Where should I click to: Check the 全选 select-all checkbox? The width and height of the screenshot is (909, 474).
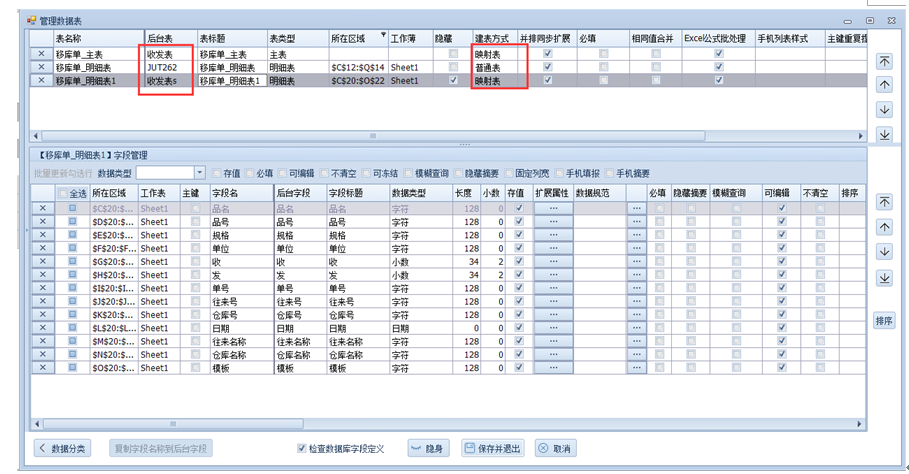[x=64, y=193]
